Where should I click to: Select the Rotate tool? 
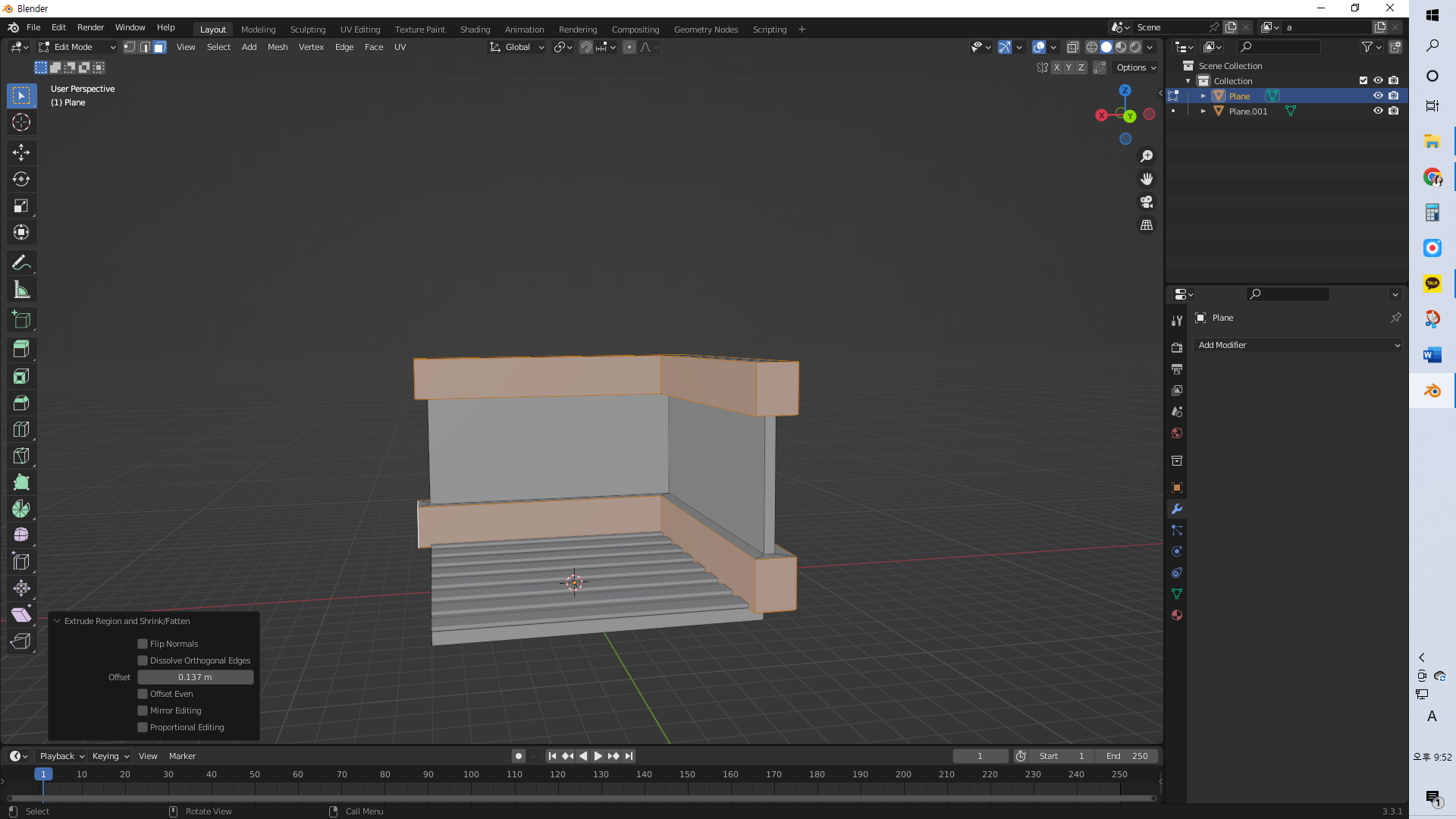(x=21, y=179)
